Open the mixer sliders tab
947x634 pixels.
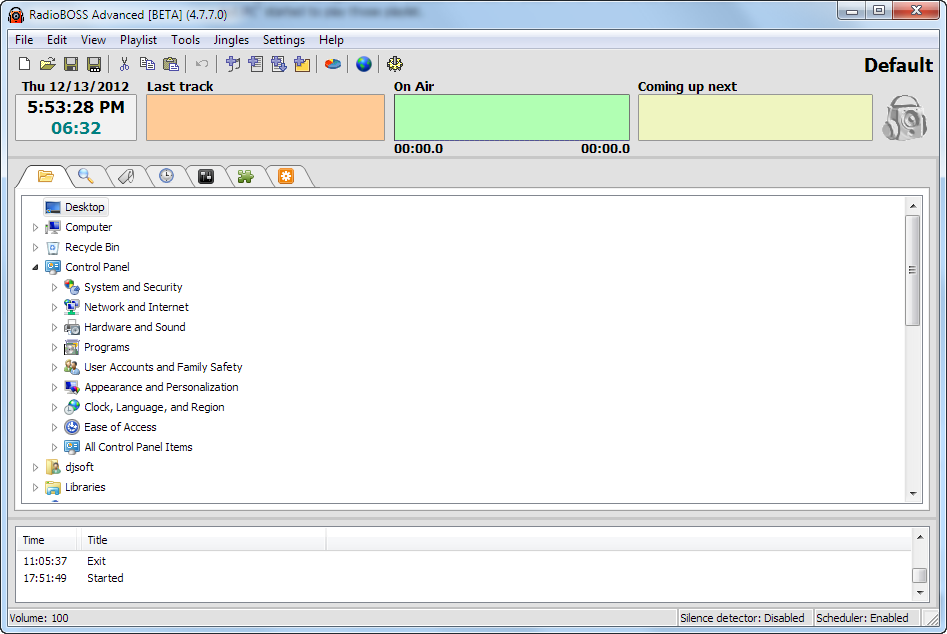[x=206, y=176]
